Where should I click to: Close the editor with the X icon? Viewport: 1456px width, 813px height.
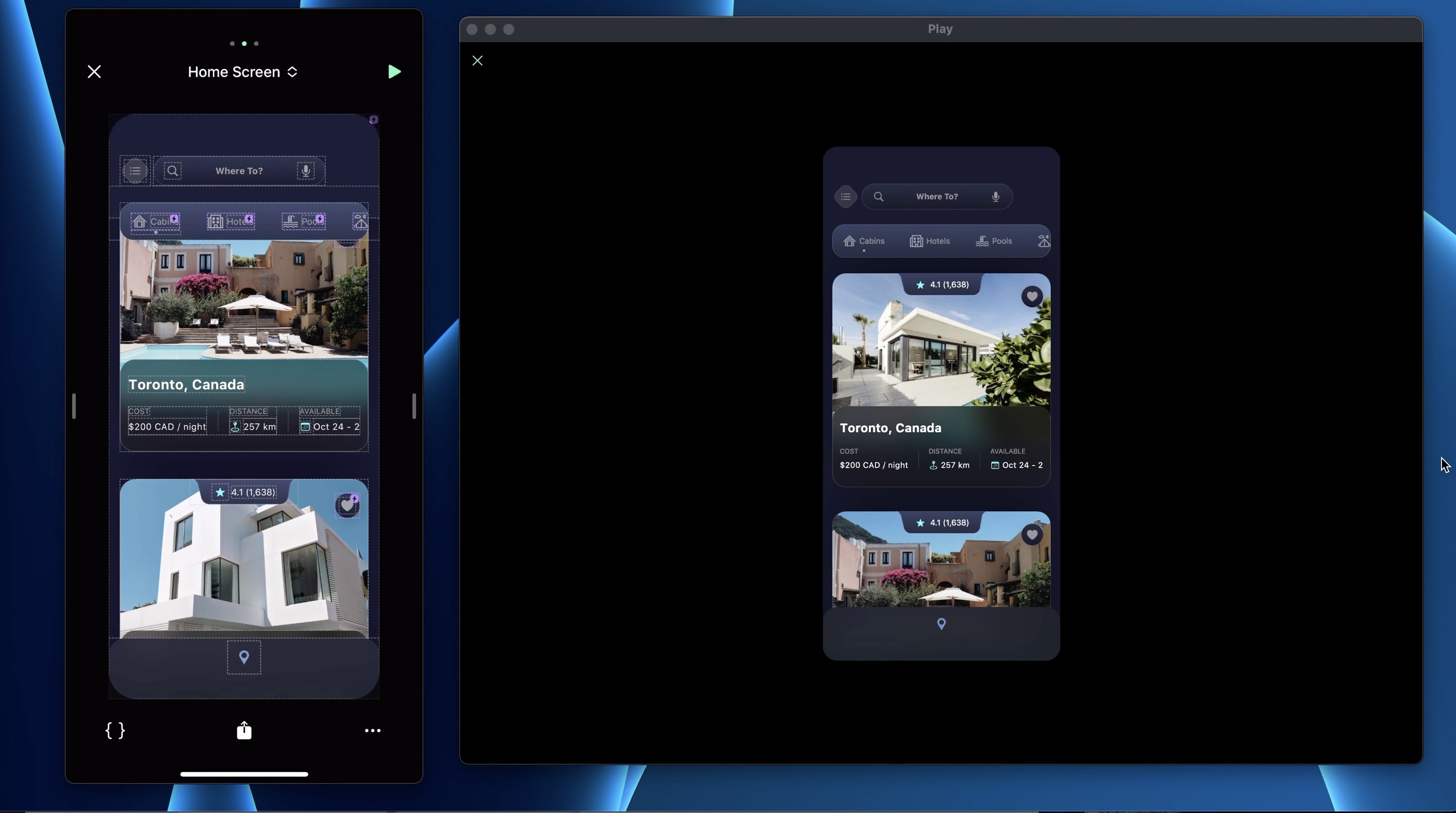(x=94, y=72)
